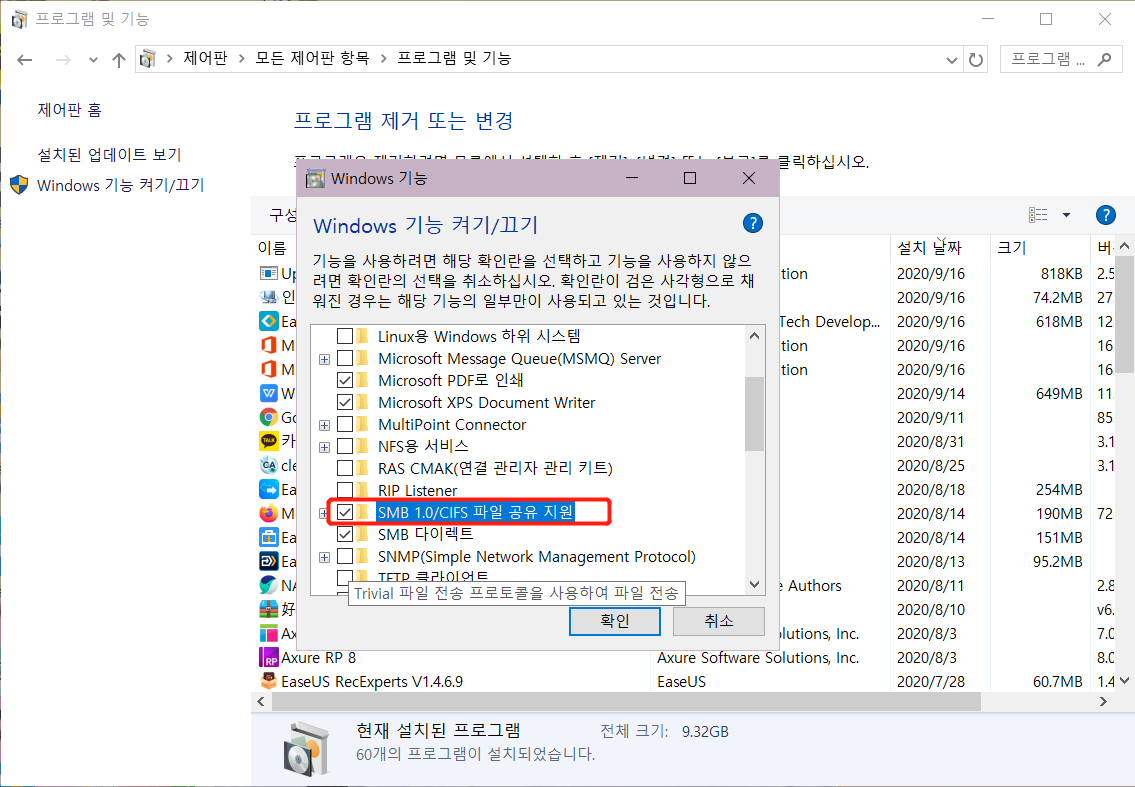1135x787 pixels.
Task: Click the back navigation arrow
Action: [24, 59]
